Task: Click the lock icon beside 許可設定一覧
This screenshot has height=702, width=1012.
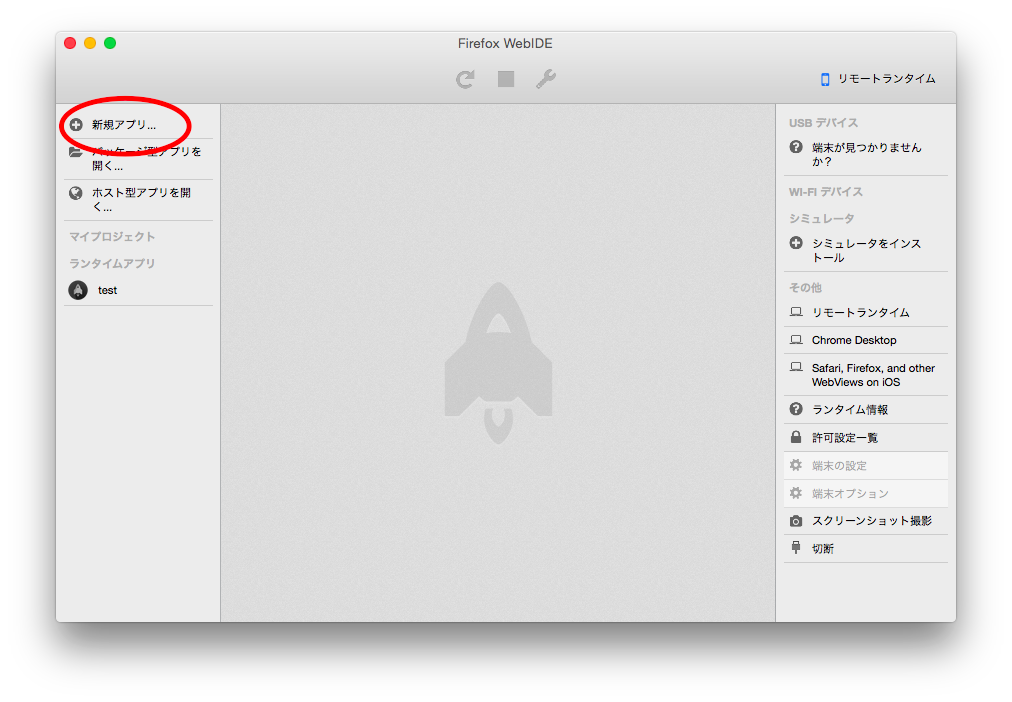Action: pos(796,437)
